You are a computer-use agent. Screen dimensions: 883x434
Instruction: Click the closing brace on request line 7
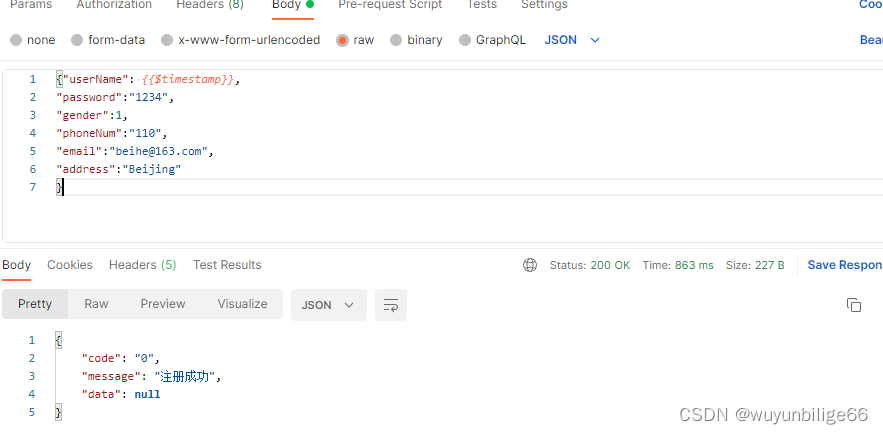click(x=59, y=187)
